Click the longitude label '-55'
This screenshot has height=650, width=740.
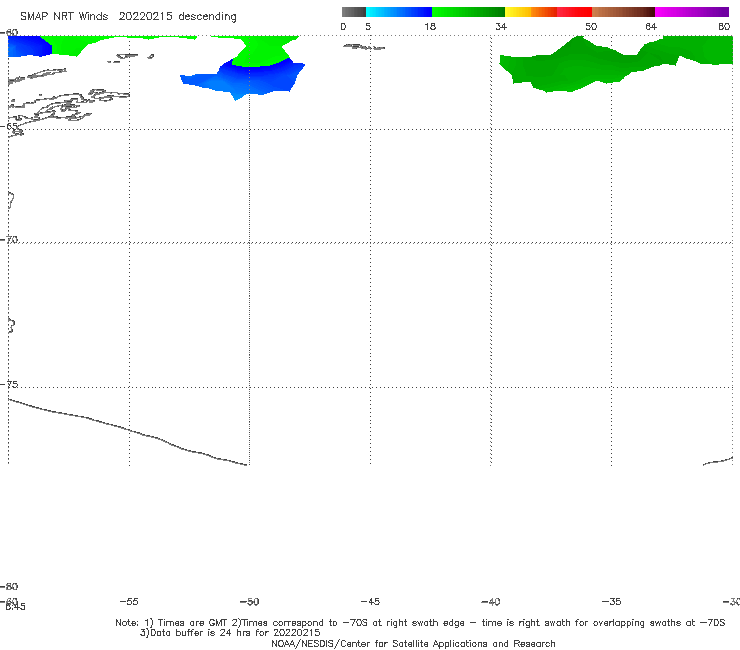coord(129,601)
